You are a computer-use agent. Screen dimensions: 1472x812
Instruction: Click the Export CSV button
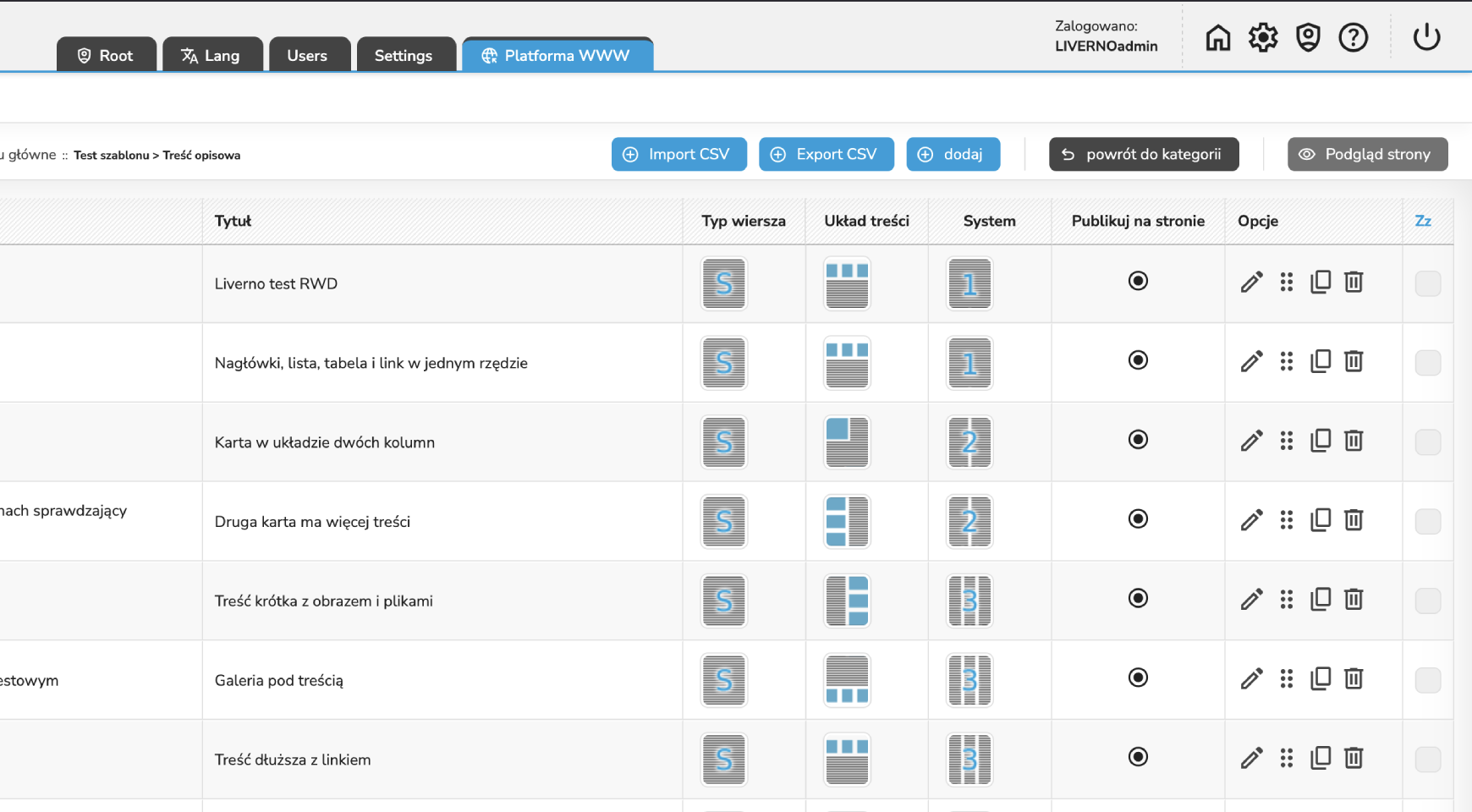(827, 154)
